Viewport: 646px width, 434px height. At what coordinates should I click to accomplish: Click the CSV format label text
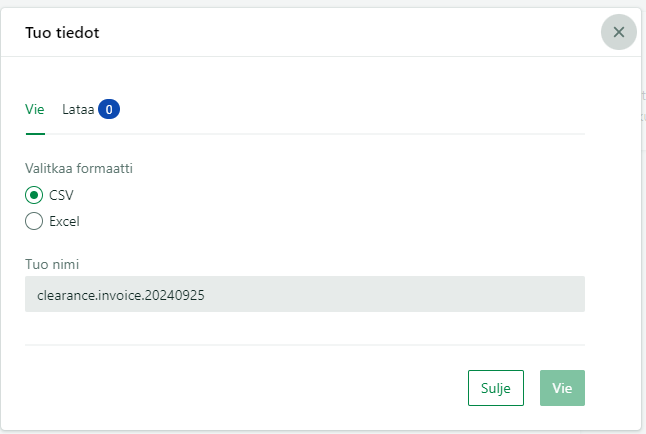61,195
